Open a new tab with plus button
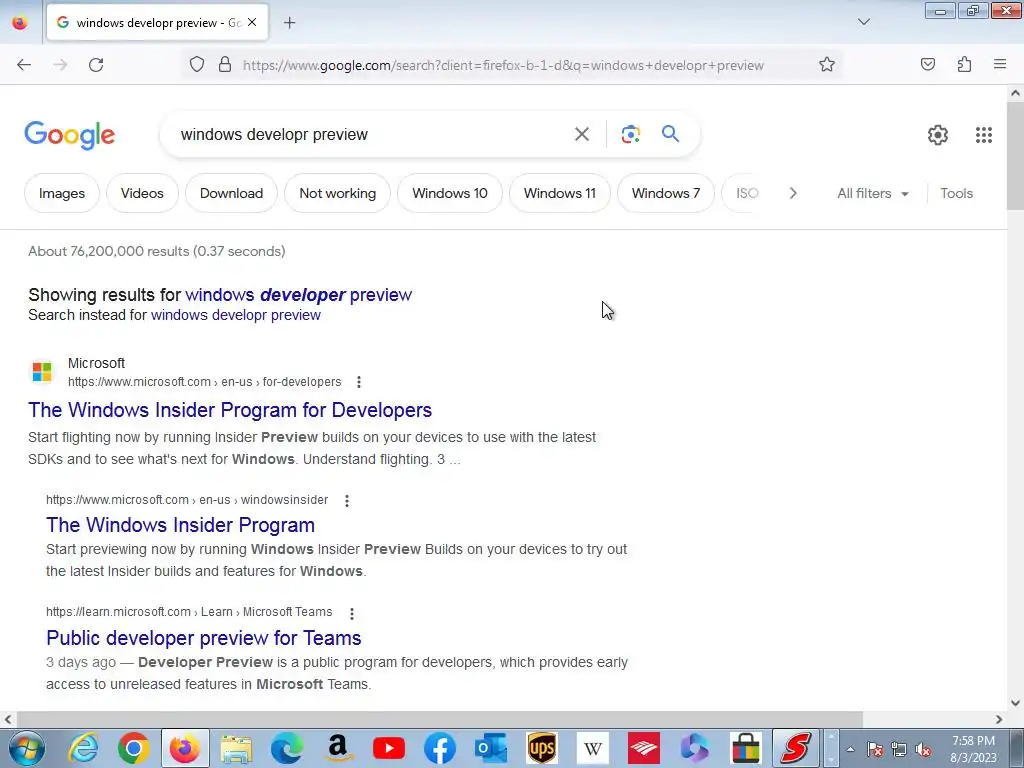 [290, 23]
